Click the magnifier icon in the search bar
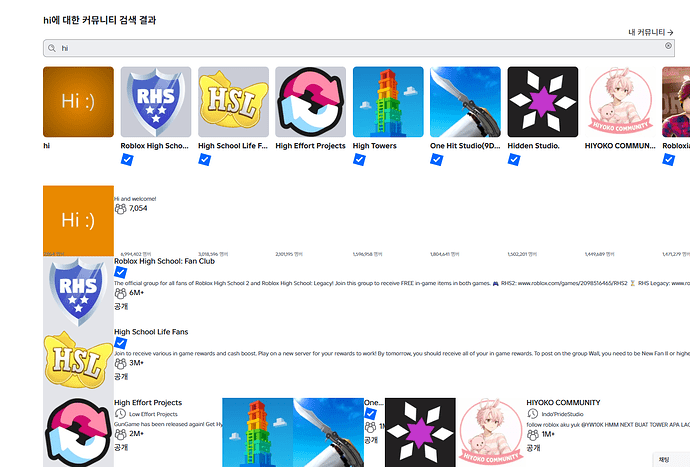Image resolution: width=690 pixels, height=467 pixels. (52, 48)
